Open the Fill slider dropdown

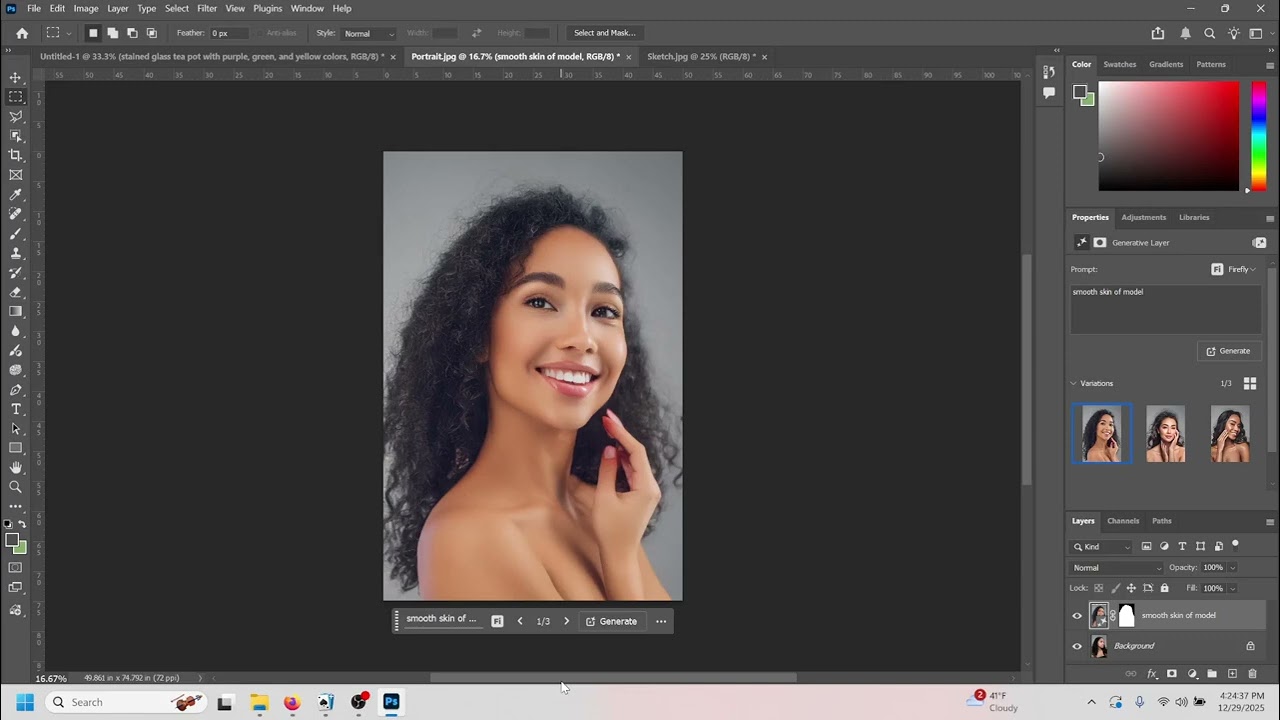[x=1232, y=588]
